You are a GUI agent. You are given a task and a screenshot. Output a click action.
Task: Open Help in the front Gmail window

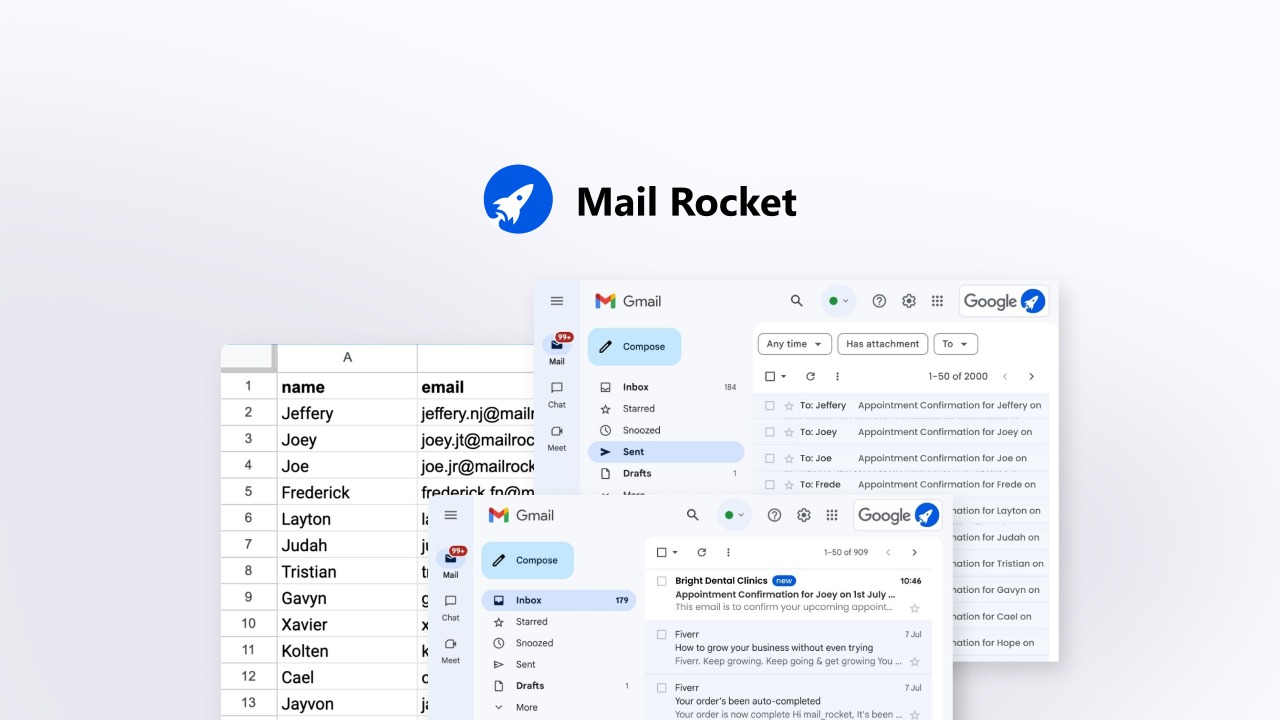774,515
